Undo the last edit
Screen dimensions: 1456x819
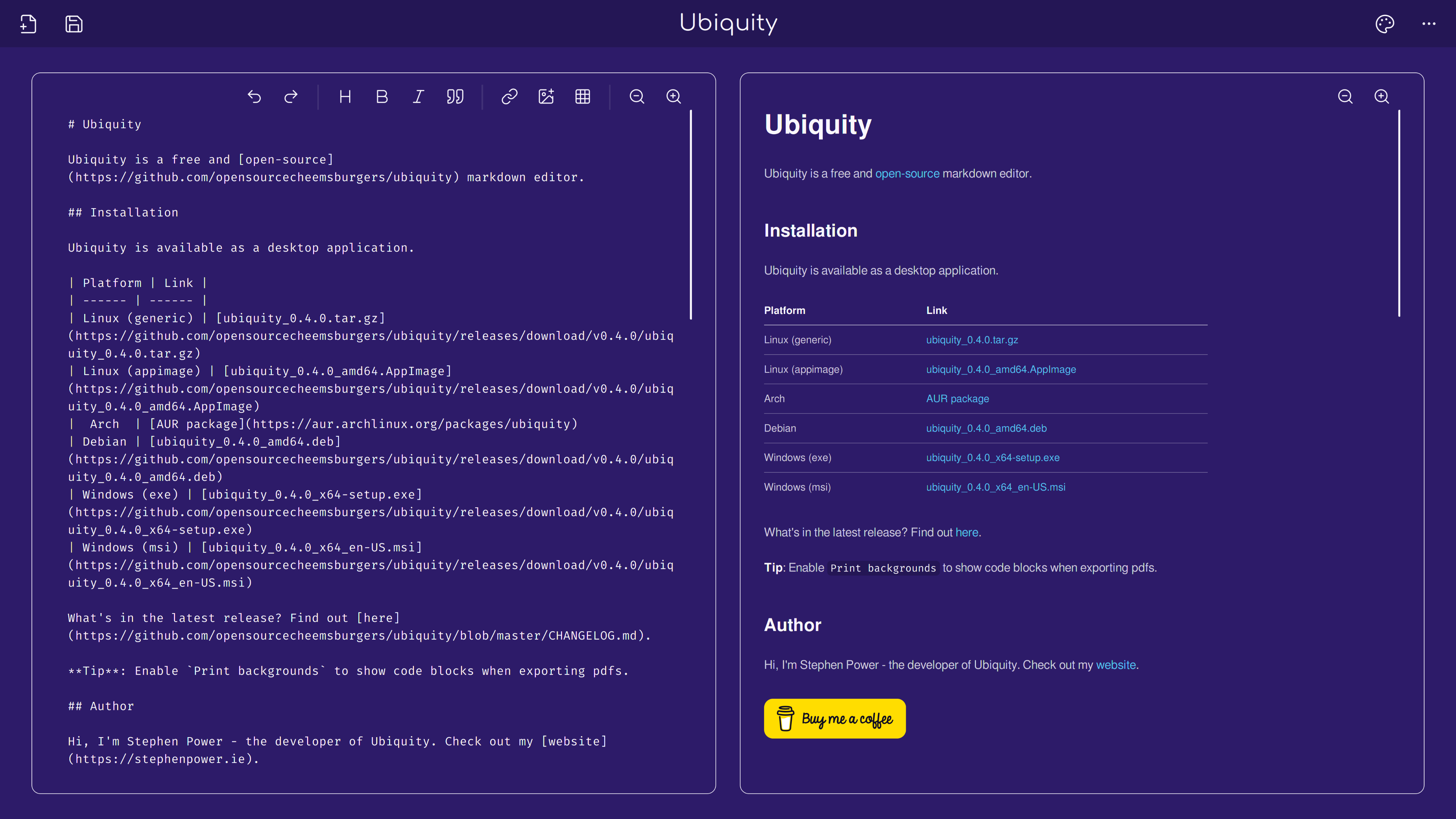(x=254, y=97)
